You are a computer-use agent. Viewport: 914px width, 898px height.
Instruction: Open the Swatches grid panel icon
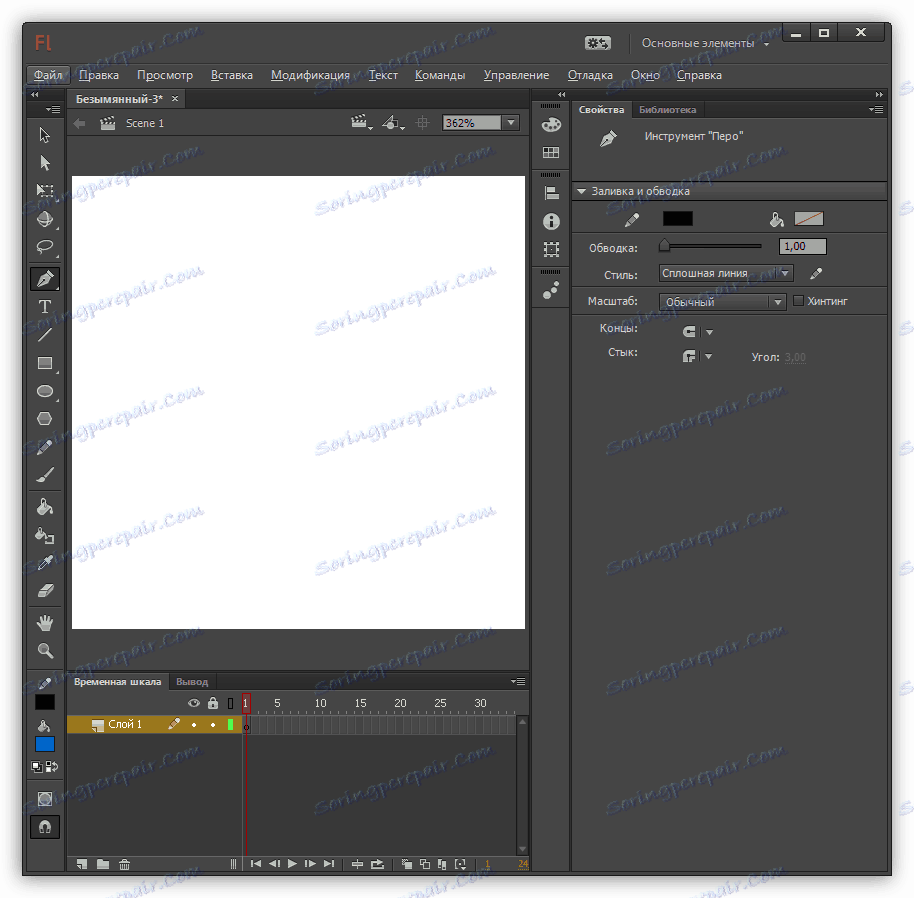click(551, 153)
